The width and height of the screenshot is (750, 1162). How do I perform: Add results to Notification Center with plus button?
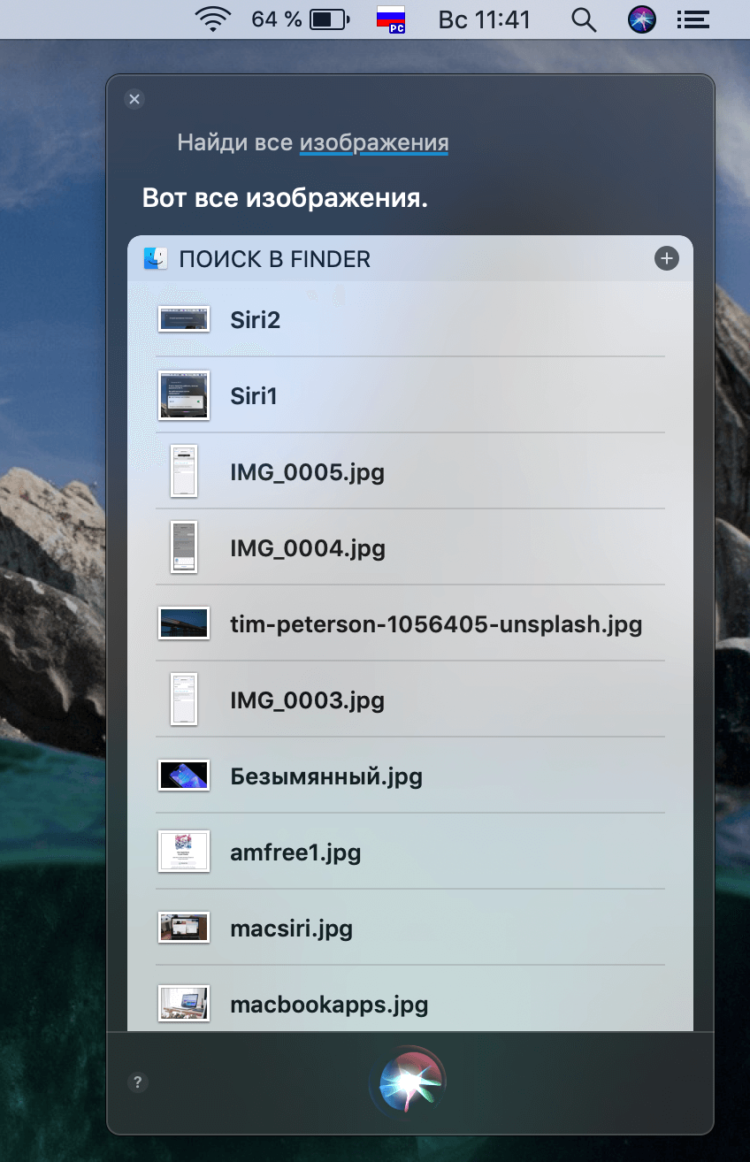(666, 259)
